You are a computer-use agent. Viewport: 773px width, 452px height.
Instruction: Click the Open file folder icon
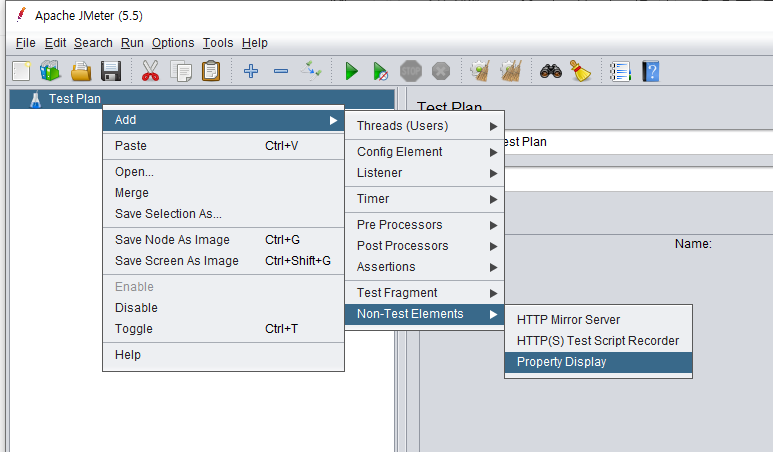coord(81,71)
